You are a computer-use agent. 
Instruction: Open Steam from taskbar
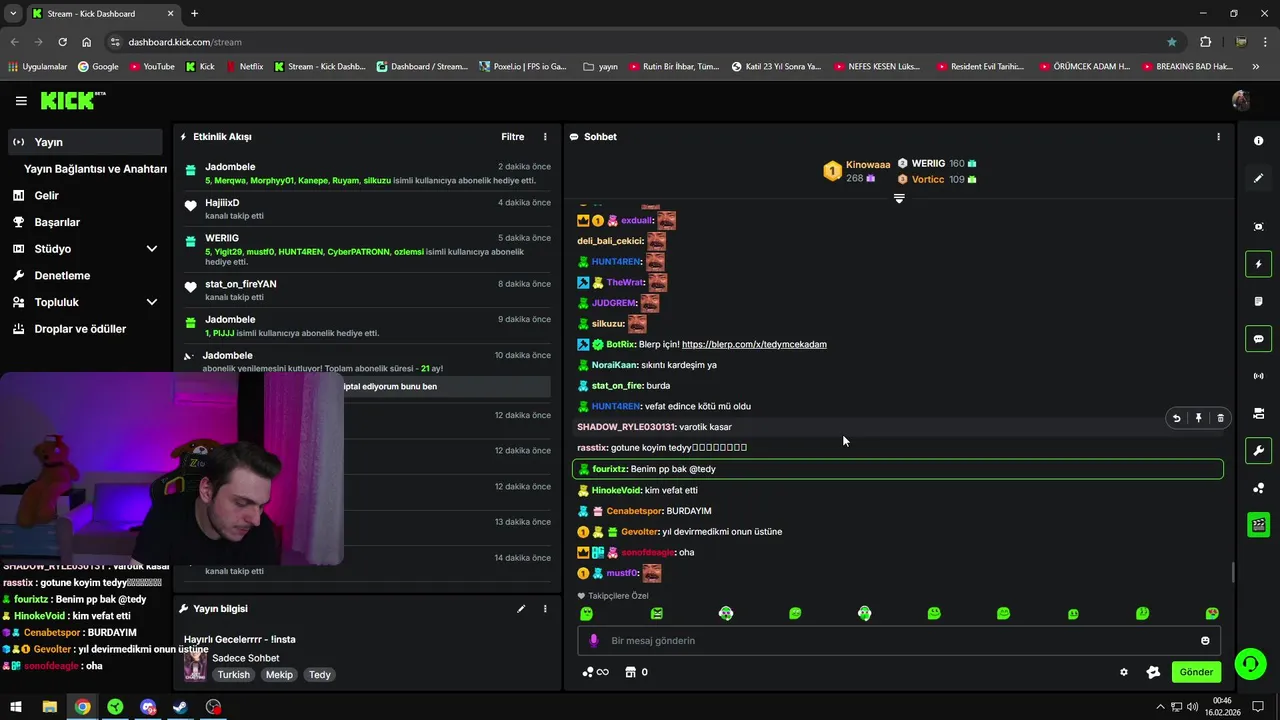(x=180, y=707)
